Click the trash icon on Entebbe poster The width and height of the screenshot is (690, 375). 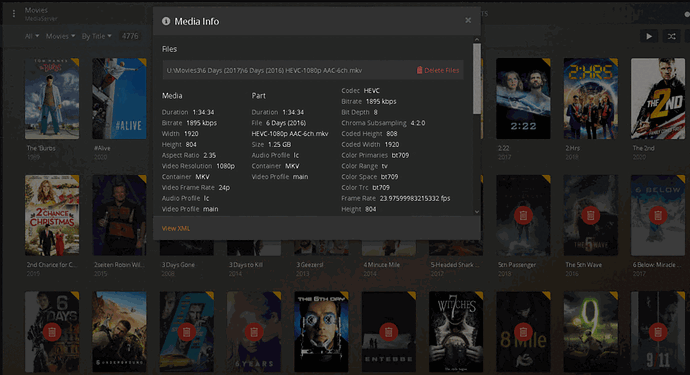click(388, 332)
